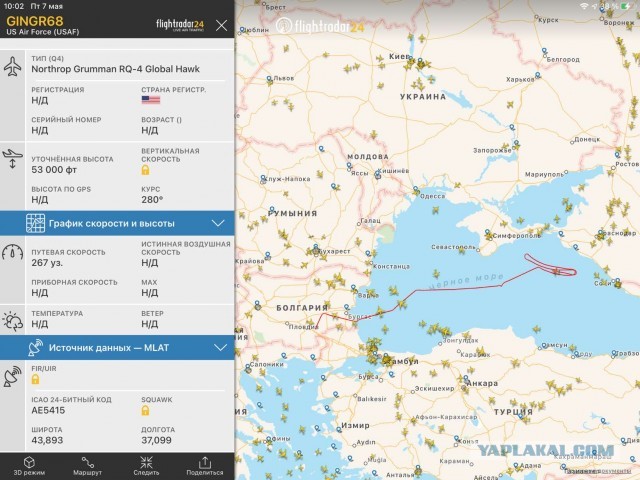Viewport: 640px width, 480px height.
Task: Tap the airport pin at Клуж-Напока
Action: [x=263, y=178]
